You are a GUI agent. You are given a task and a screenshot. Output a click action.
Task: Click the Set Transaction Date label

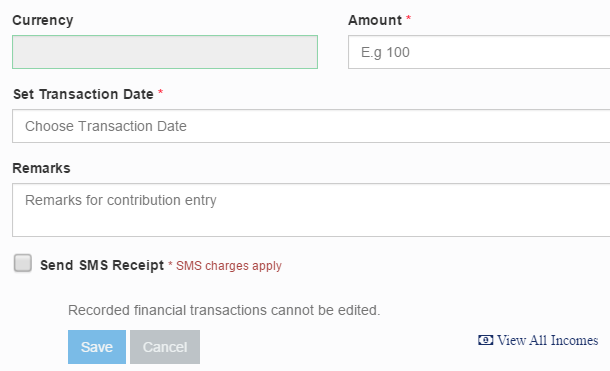(x=83, y=94)
